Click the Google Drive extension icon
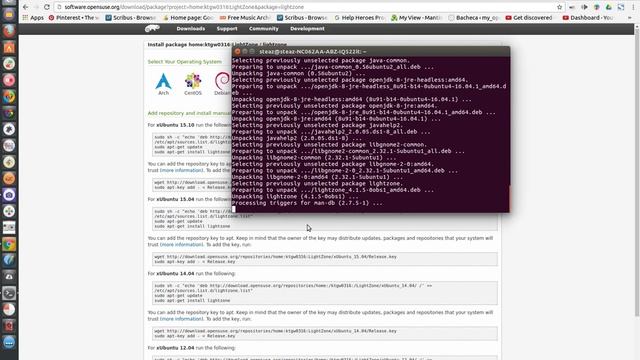This screenshot has height=360, width=640. [609, 7]
